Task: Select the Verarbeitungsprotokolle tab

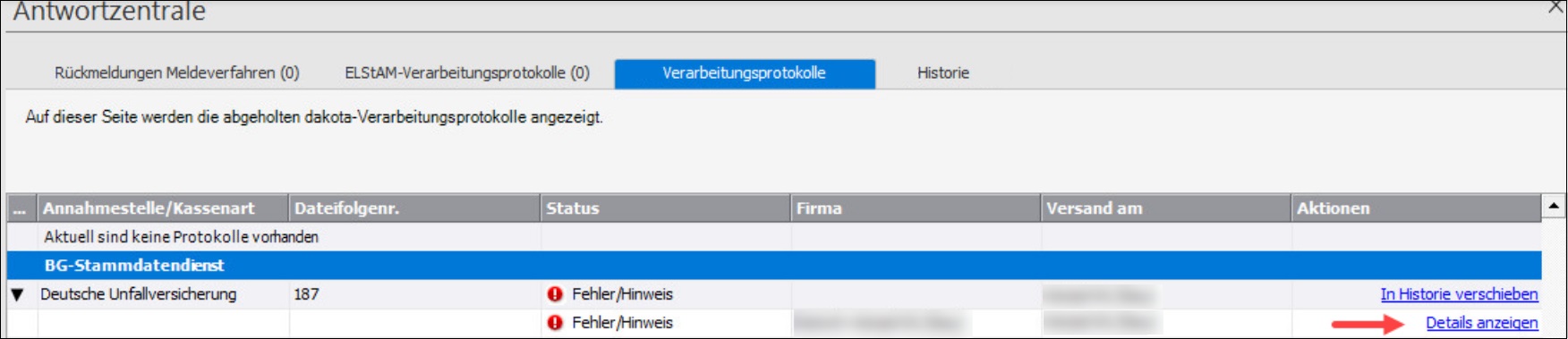Action: pyautogui.click(x=745, y=73)
